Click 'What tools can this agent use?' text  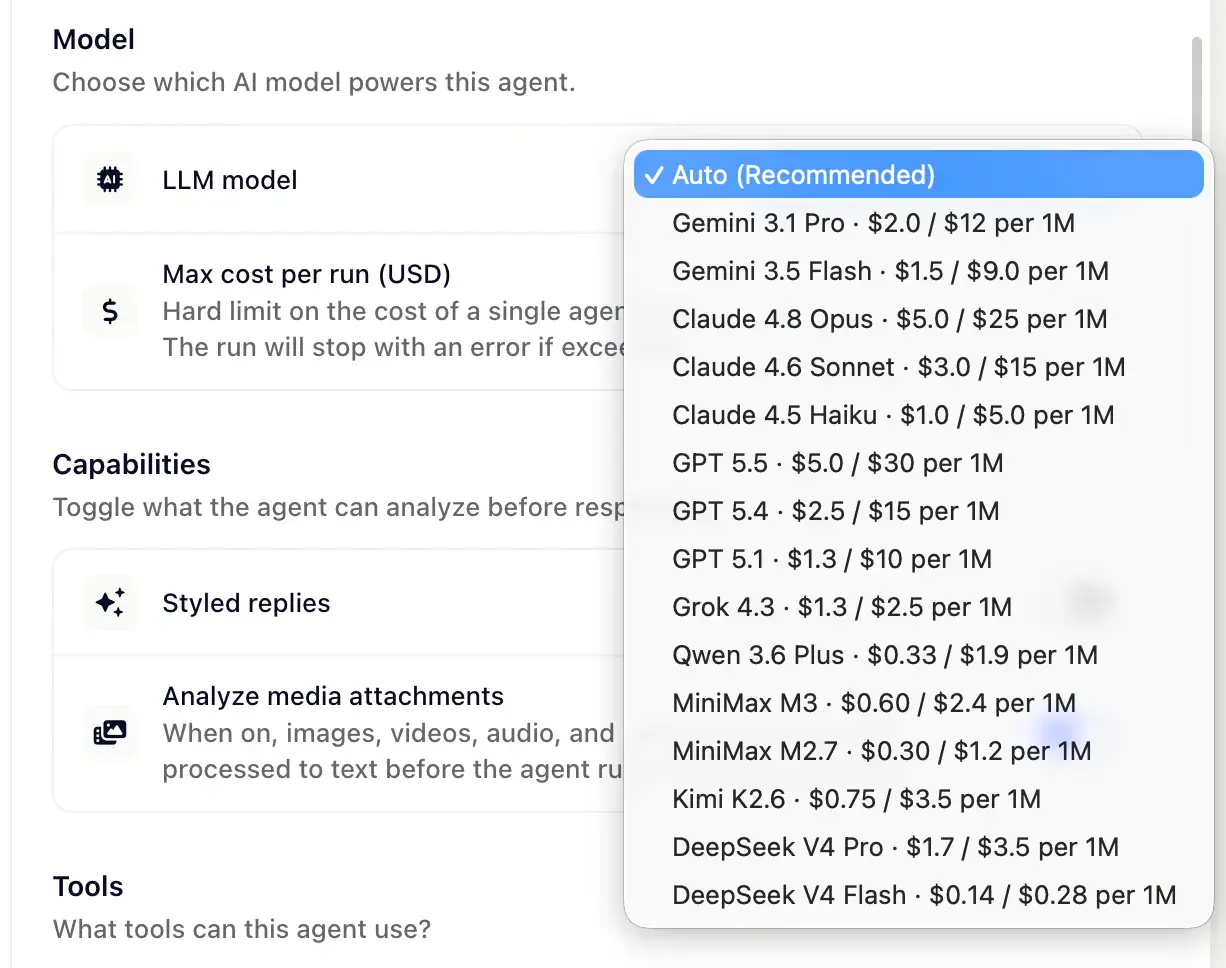(242, 929)
